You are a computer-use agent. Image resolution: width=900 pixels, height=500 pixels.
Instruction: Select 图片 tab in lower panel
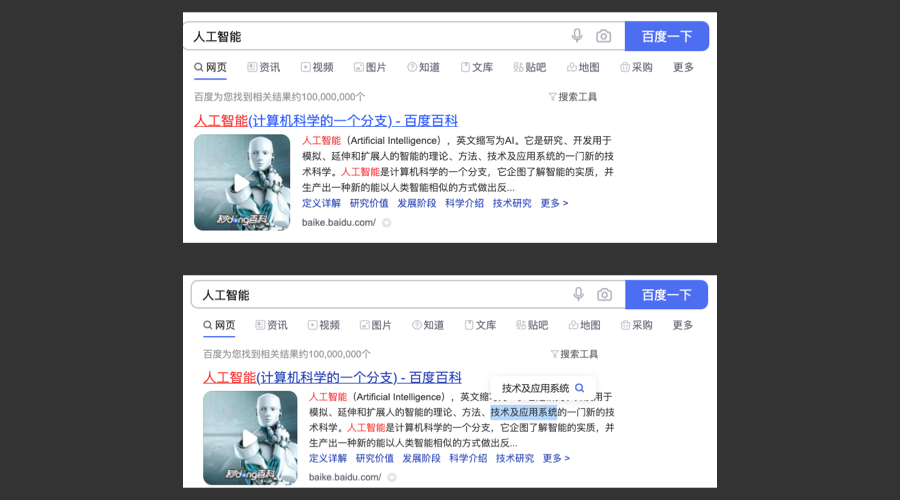pyautogui.click(x=375, y=325)
